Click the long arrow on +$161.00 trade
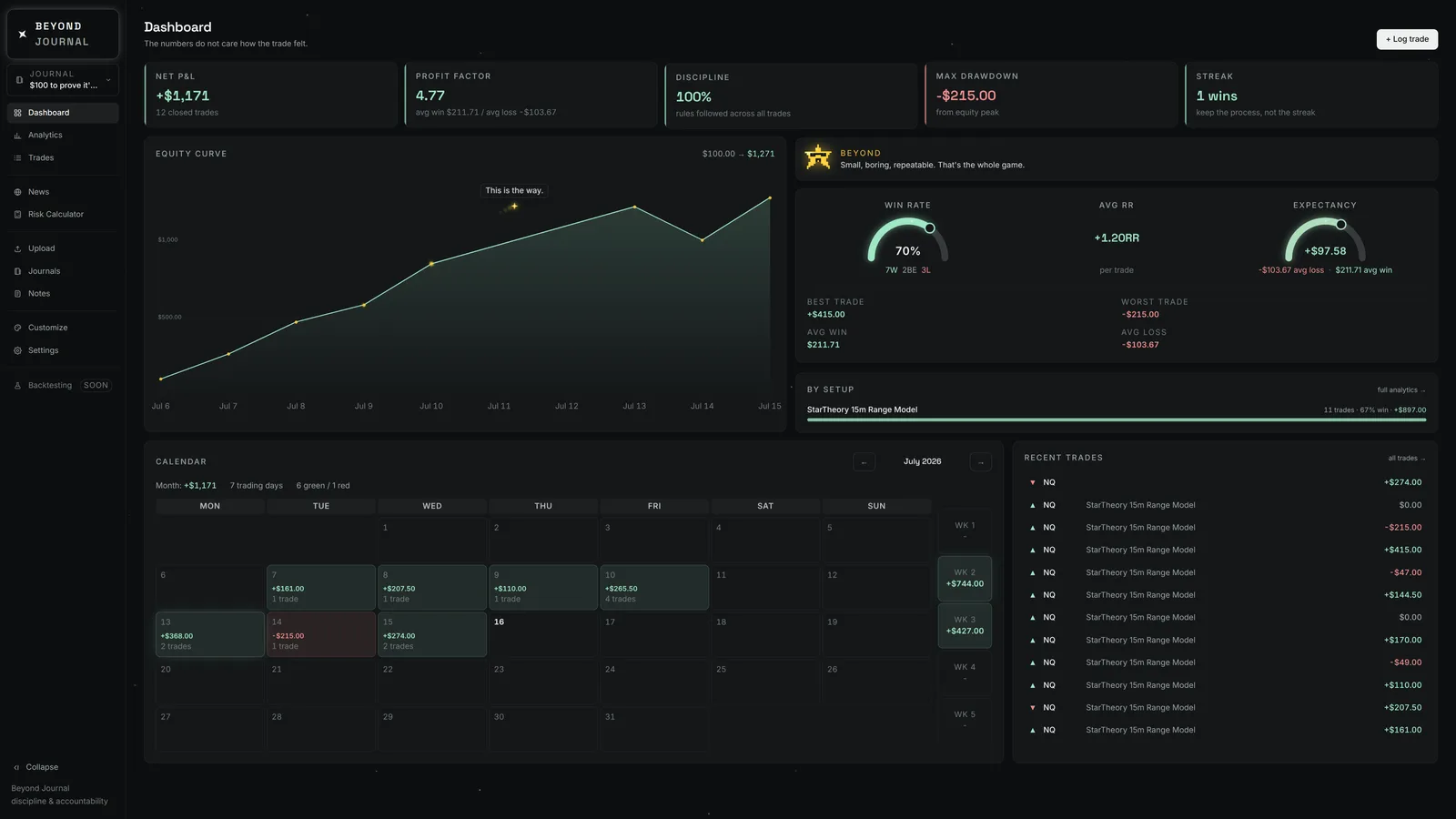 [x=1033, y=731]
